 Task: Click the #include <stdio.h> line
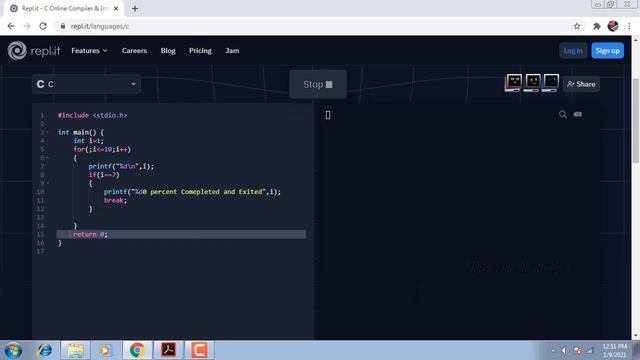point(92,116)
